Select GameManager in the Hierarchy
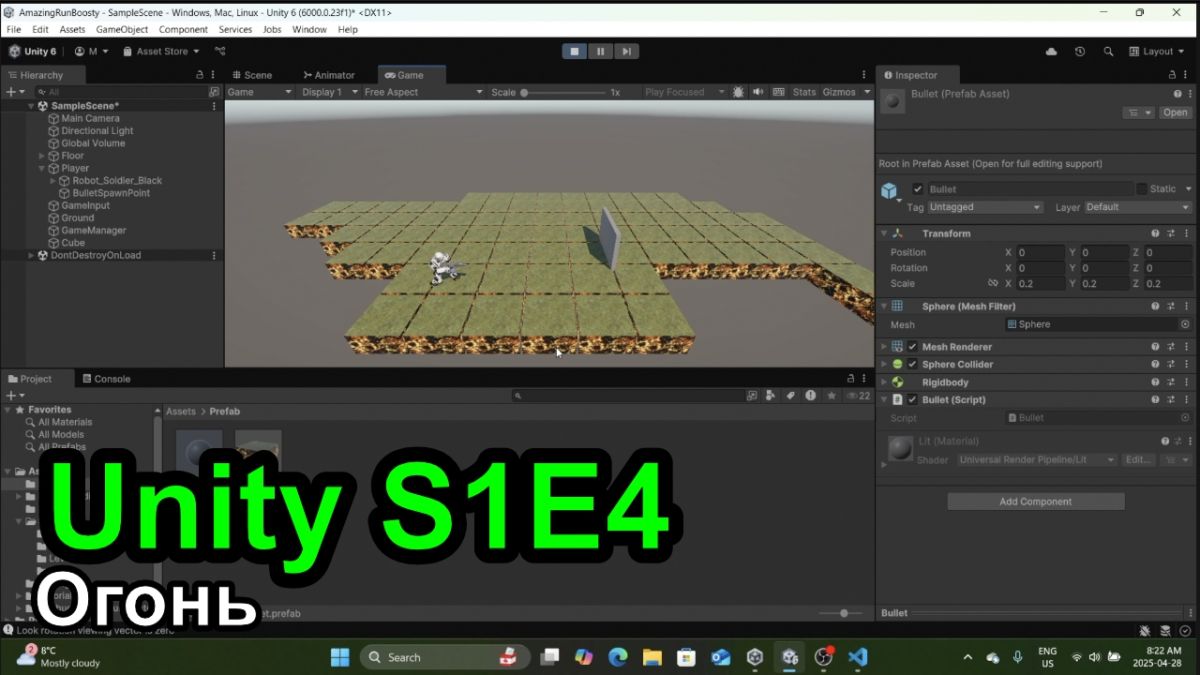This screenshot has height=675, width=1200. [94, 230]
